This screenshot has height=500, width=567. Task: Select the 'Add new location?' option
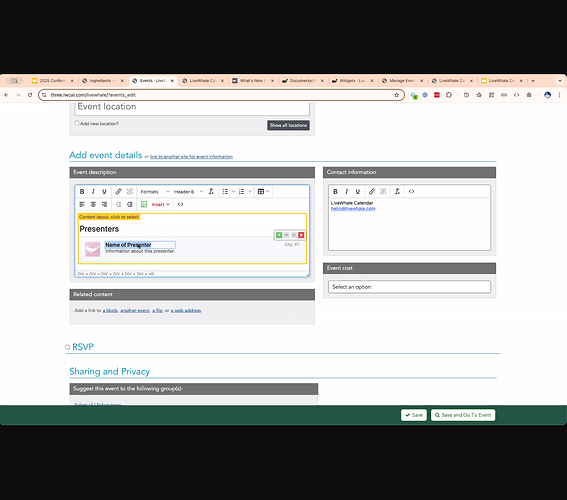(77, 123)
